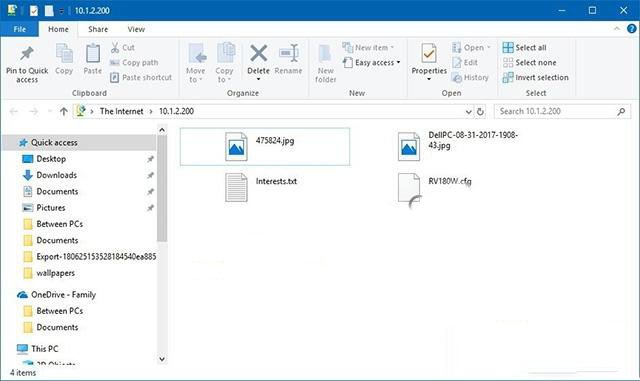Open the File tab

(x=20, y=29)
